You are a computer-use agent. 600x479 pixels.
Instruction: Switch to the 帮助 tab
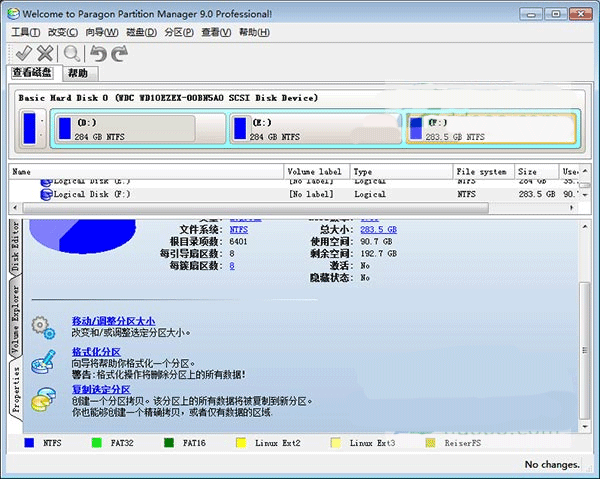[x=78, y=73]
